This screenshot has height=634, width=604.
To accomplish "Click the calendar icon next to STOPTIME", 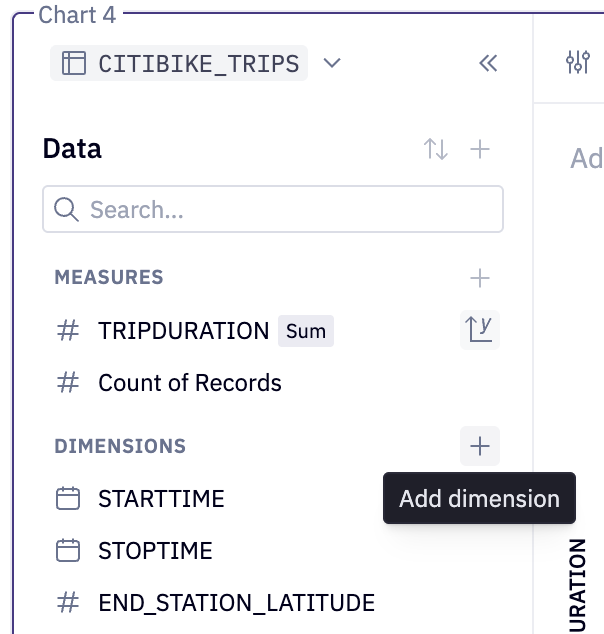I will (x=68, y=550).
